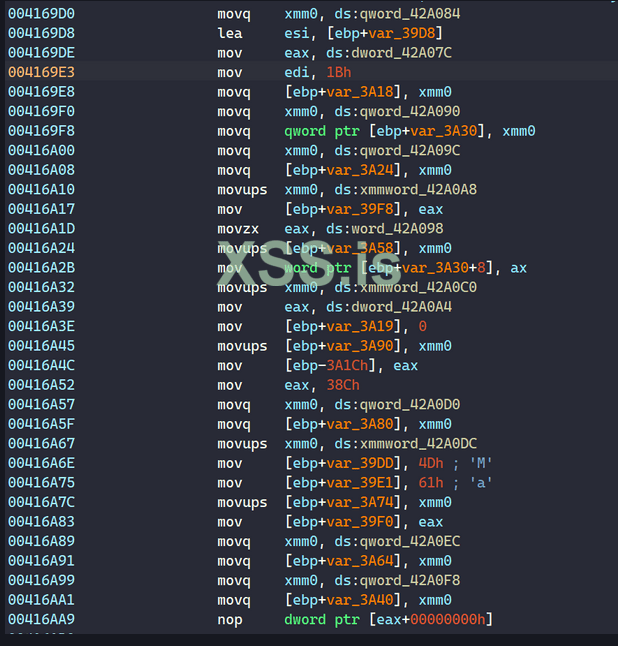The width and height of the screenshot is (618, 646).
Task: Select variable var_3A19
Action: pyautogui.click(x=360, y=327)
